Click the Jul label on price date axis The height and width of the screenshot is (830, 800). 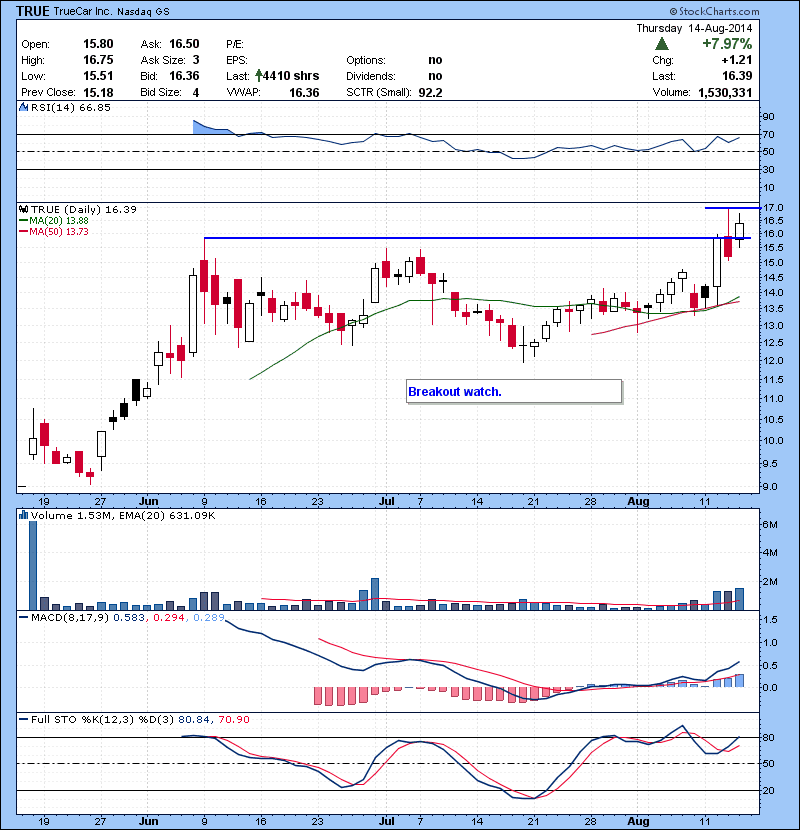click(386, 501)
